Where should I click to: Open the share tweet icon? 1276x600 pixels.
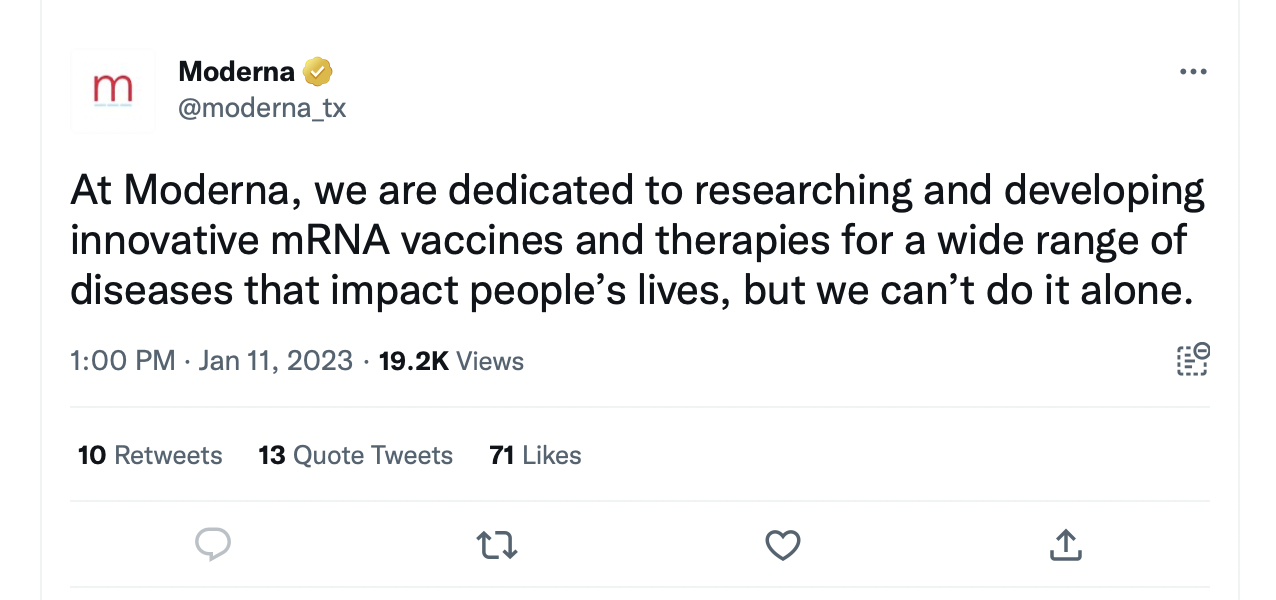(x=1066, y=544)
